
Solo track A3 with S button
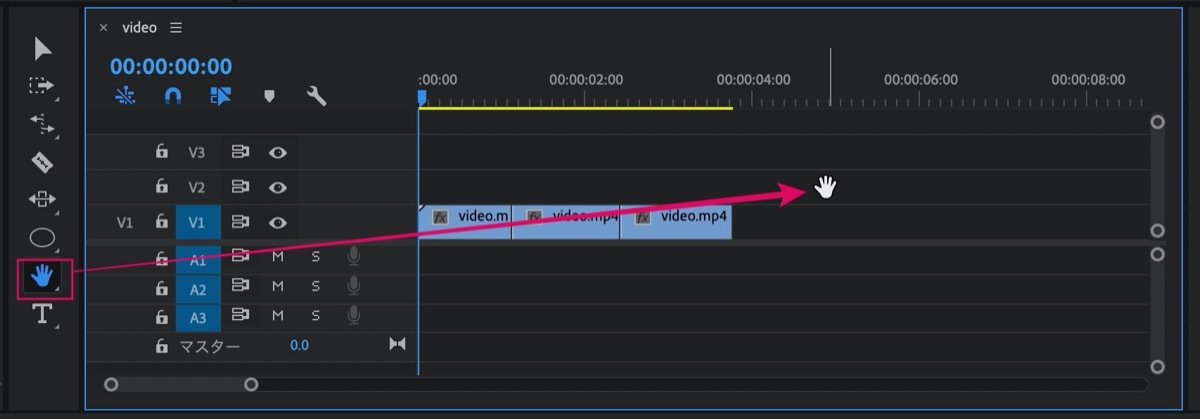click(x=315, y=315)
